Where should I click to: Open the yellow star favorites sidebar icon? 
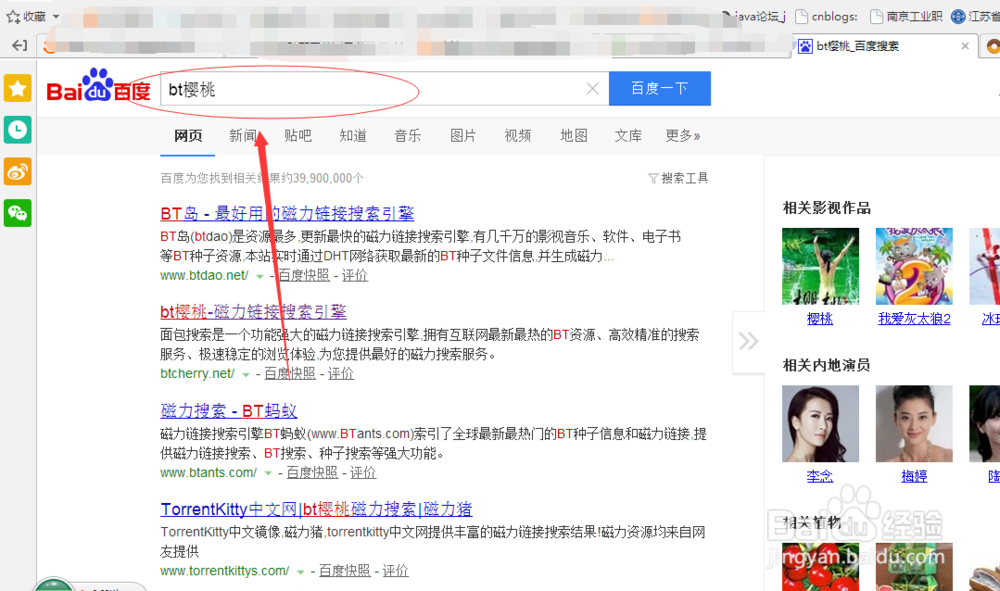tap(17, 88)
